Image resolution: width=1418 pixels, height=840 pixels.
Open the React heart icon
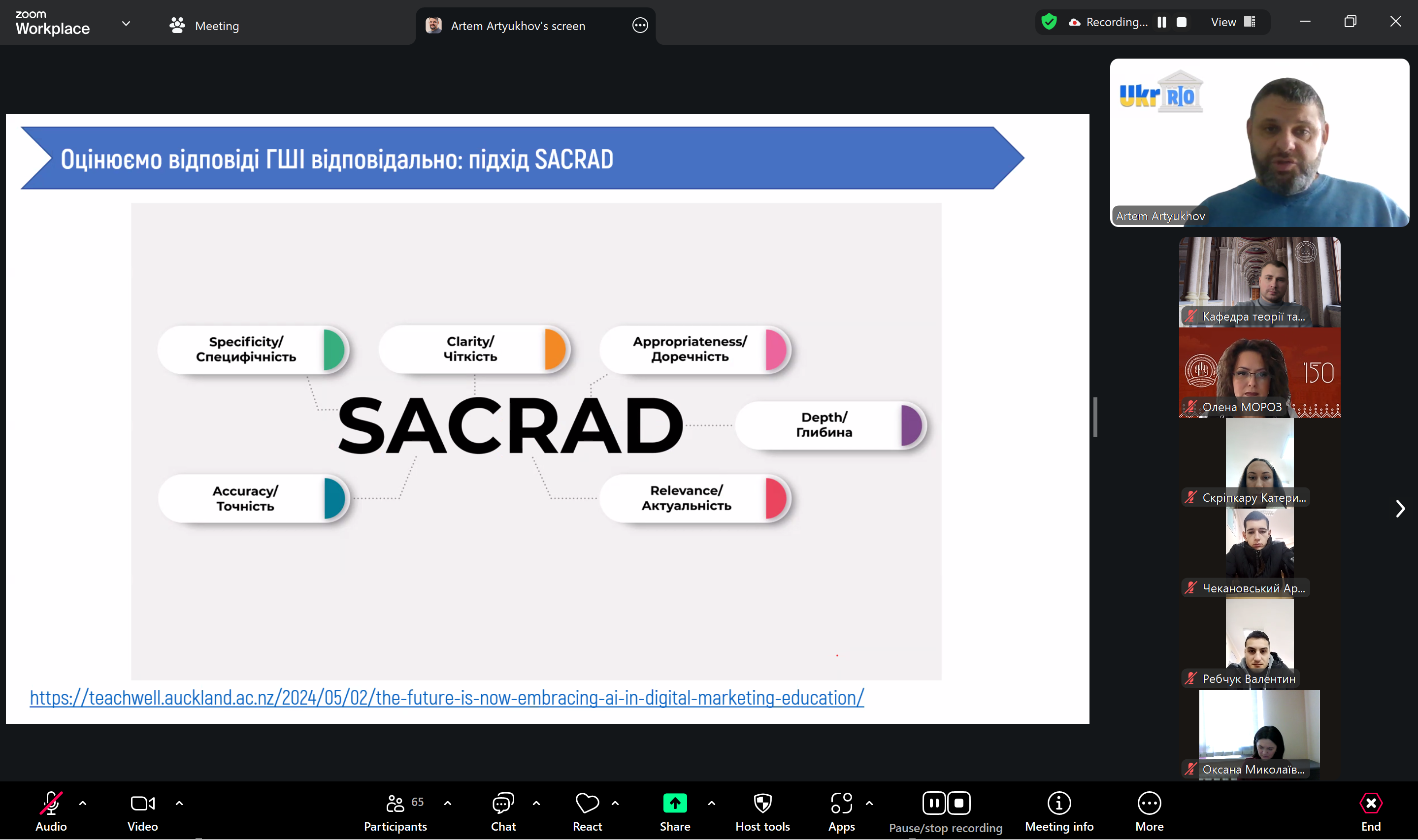pos(587,803)
